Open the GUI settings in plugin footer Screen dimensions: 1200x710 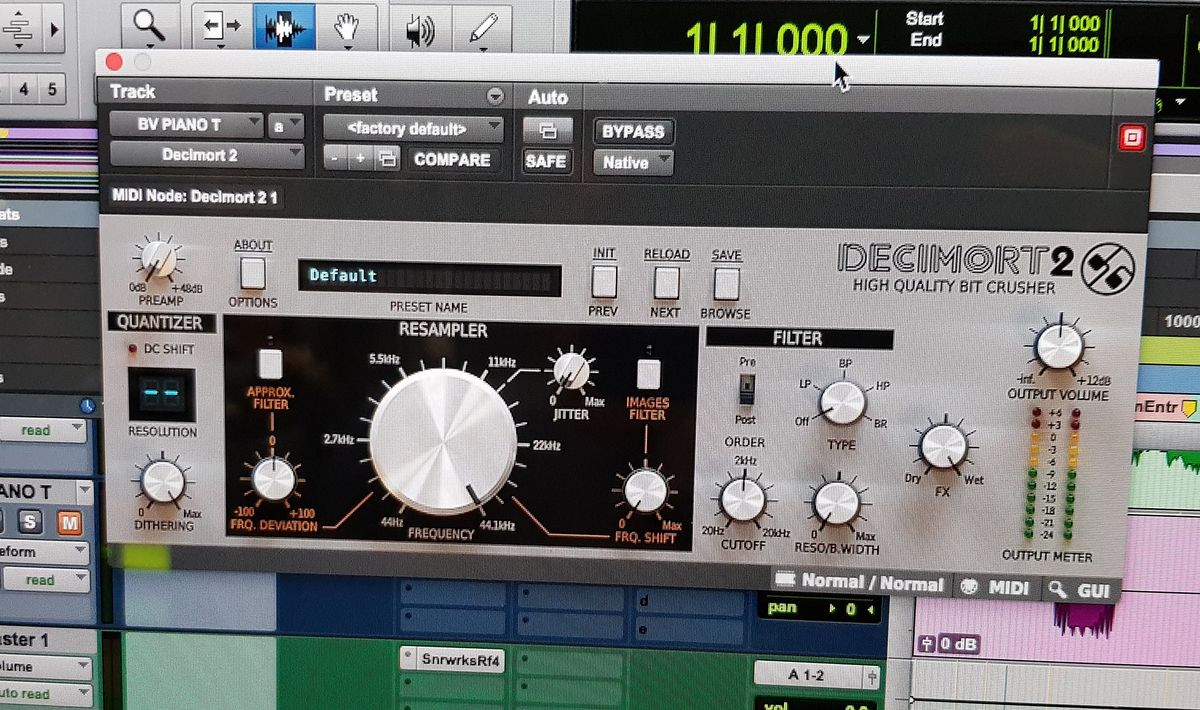click(x=1080, y=591)
